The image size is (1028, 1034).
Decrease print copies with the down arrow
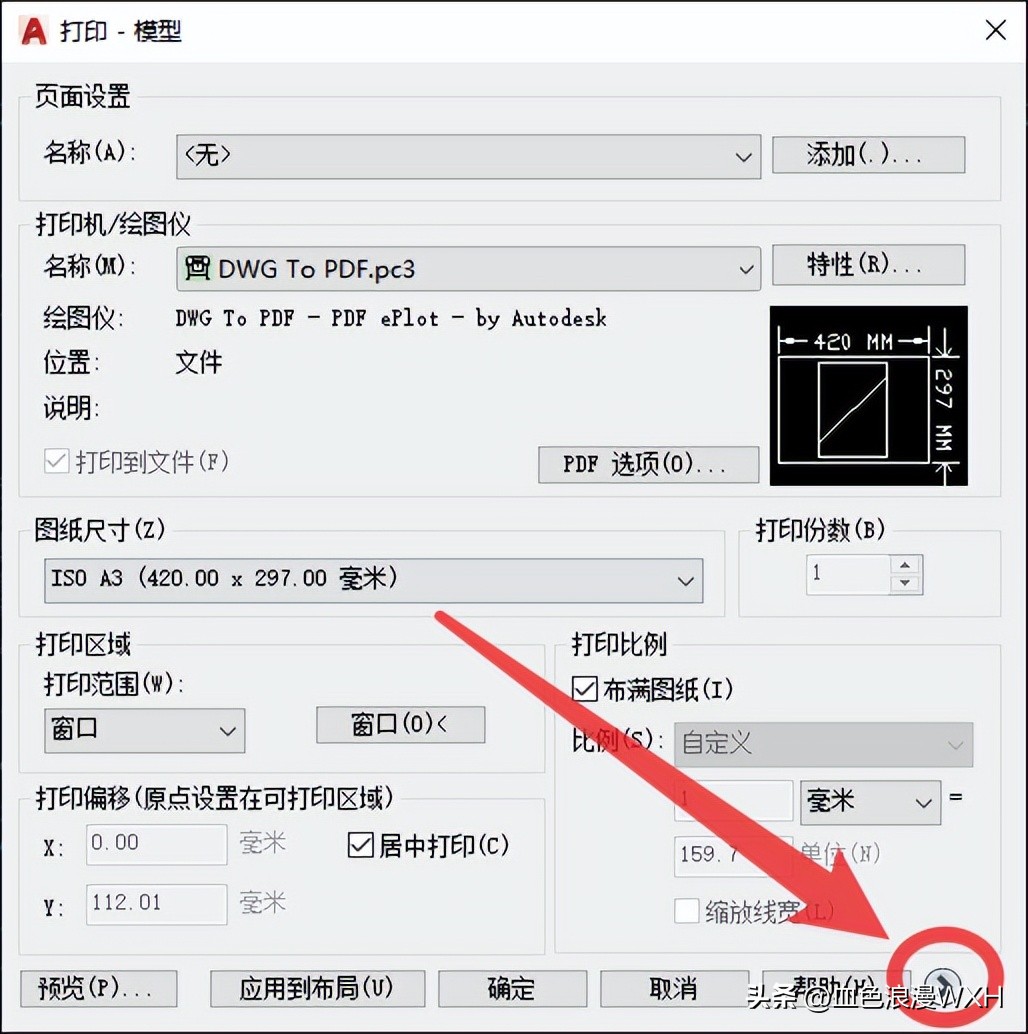905,584
